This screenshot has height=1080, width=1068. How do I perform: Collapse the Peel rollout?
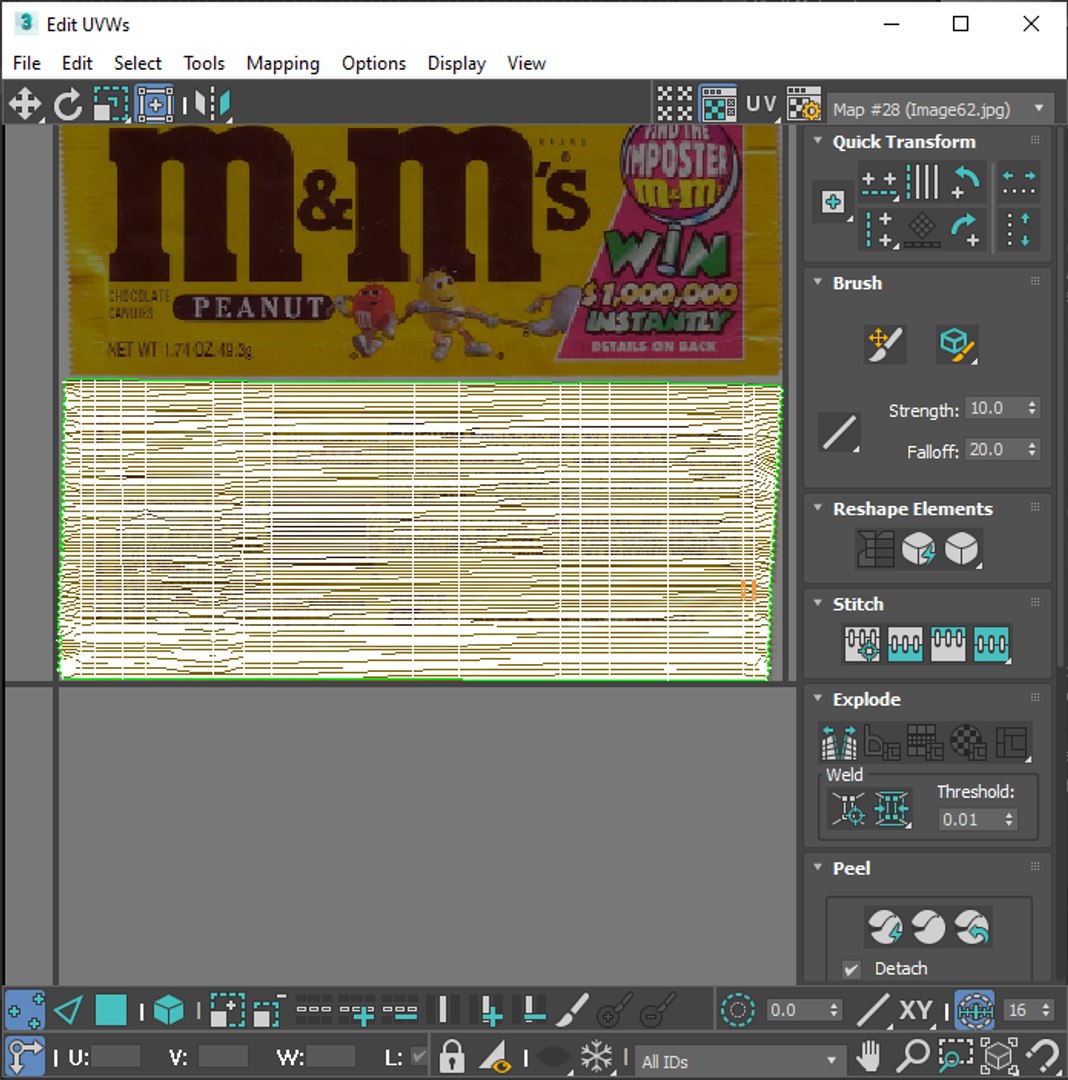pos(818,867)
